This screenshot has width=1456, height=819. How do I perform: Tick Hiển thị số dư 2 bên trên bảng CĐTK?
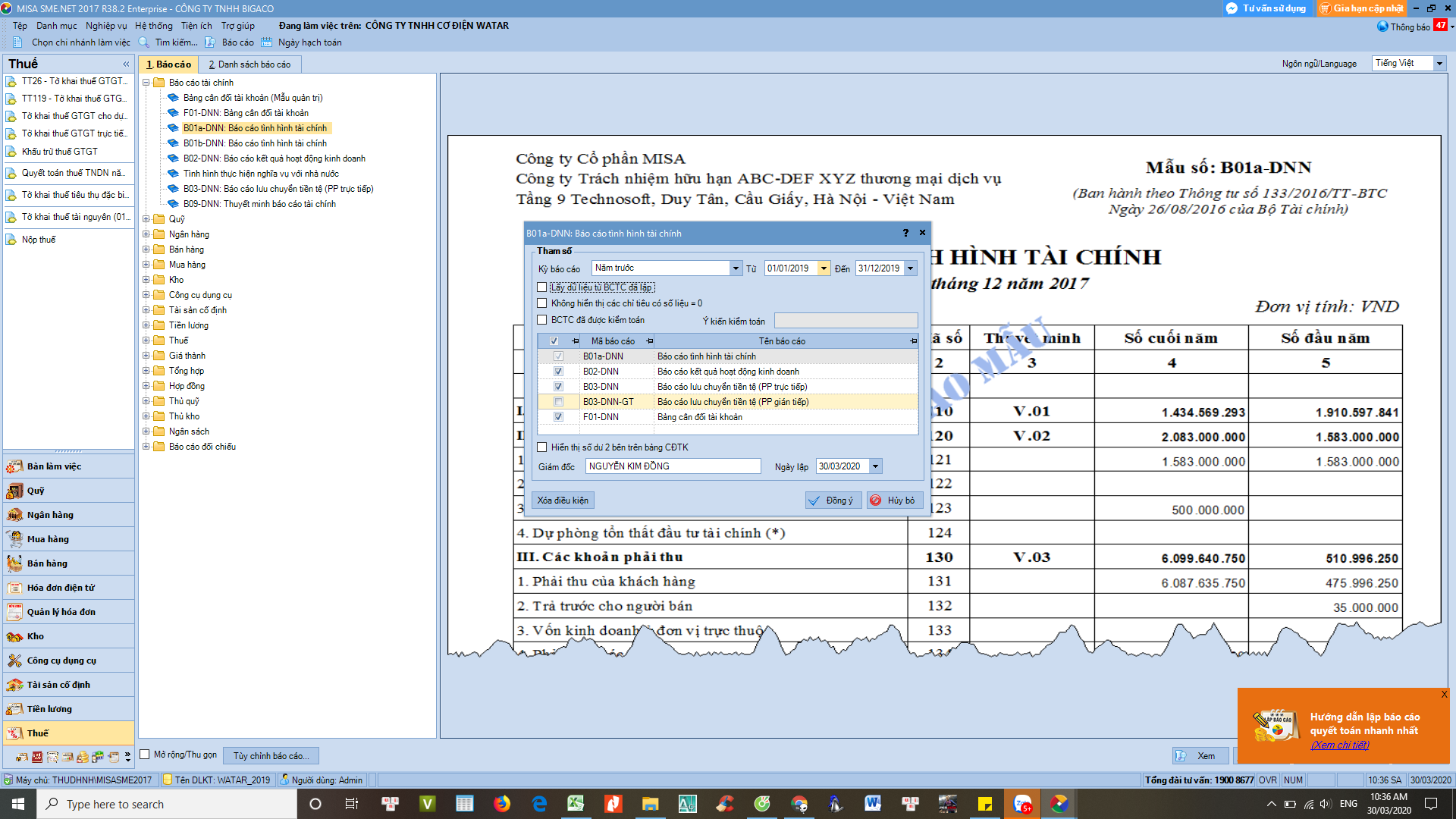tap(541, 447)
